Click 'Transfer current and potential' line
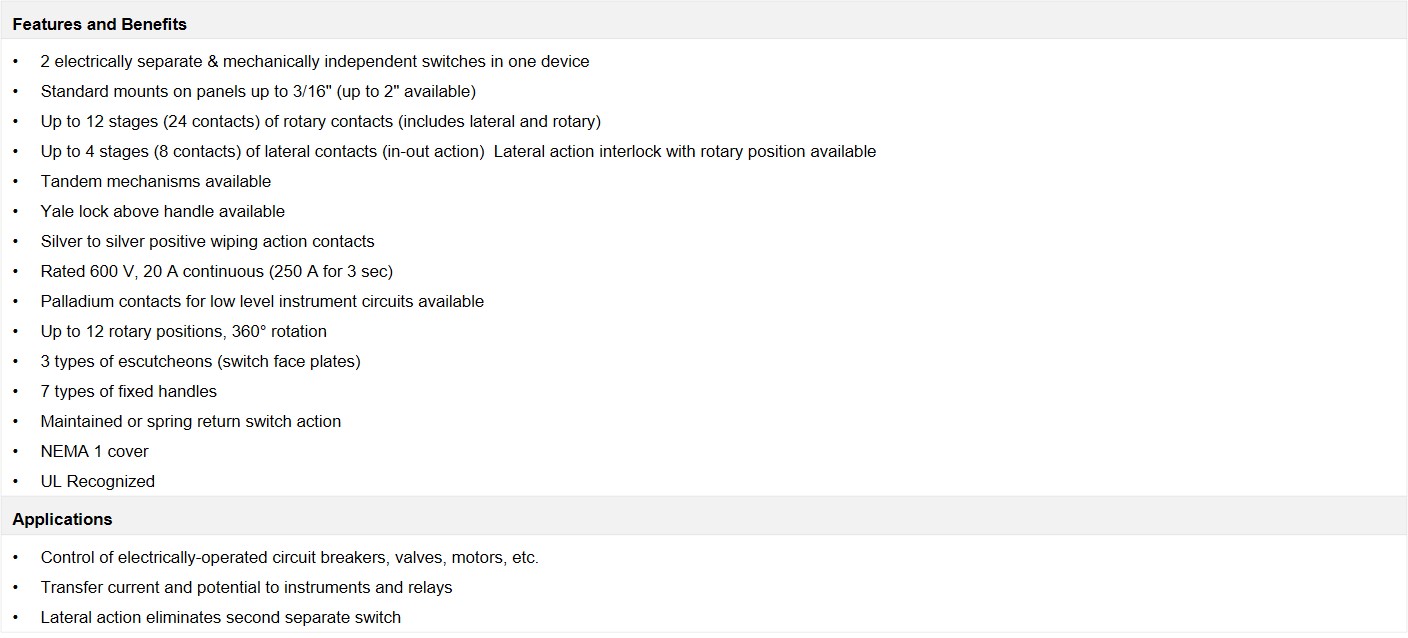The image size is (1408, 638). pos(247,587)
